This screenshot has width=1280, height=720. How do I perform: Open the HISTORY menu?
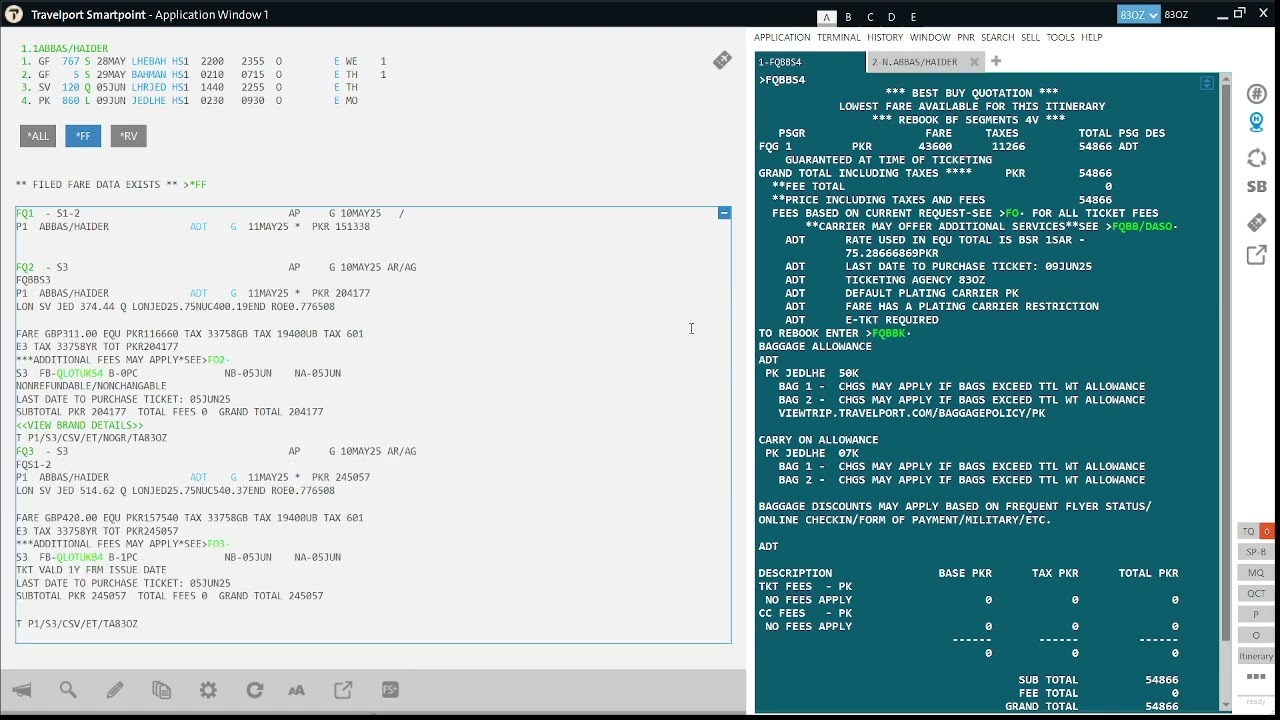pos(885,38)
